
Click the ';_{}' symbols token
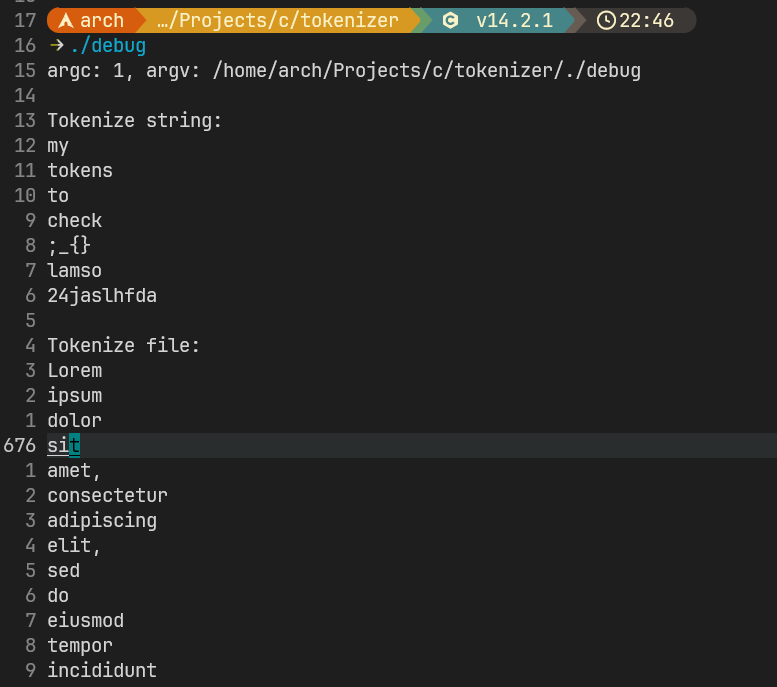(x=69, y=245)
